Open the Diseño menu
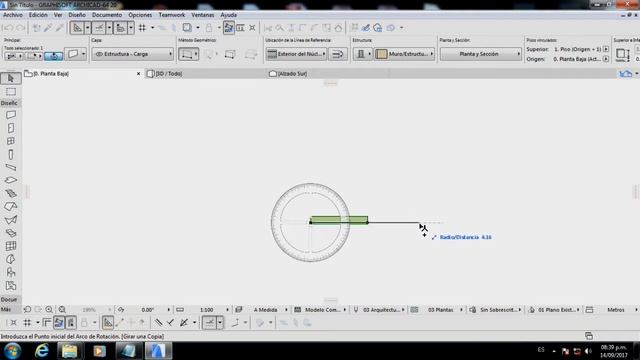640x360 pixels. pos(77,15)
